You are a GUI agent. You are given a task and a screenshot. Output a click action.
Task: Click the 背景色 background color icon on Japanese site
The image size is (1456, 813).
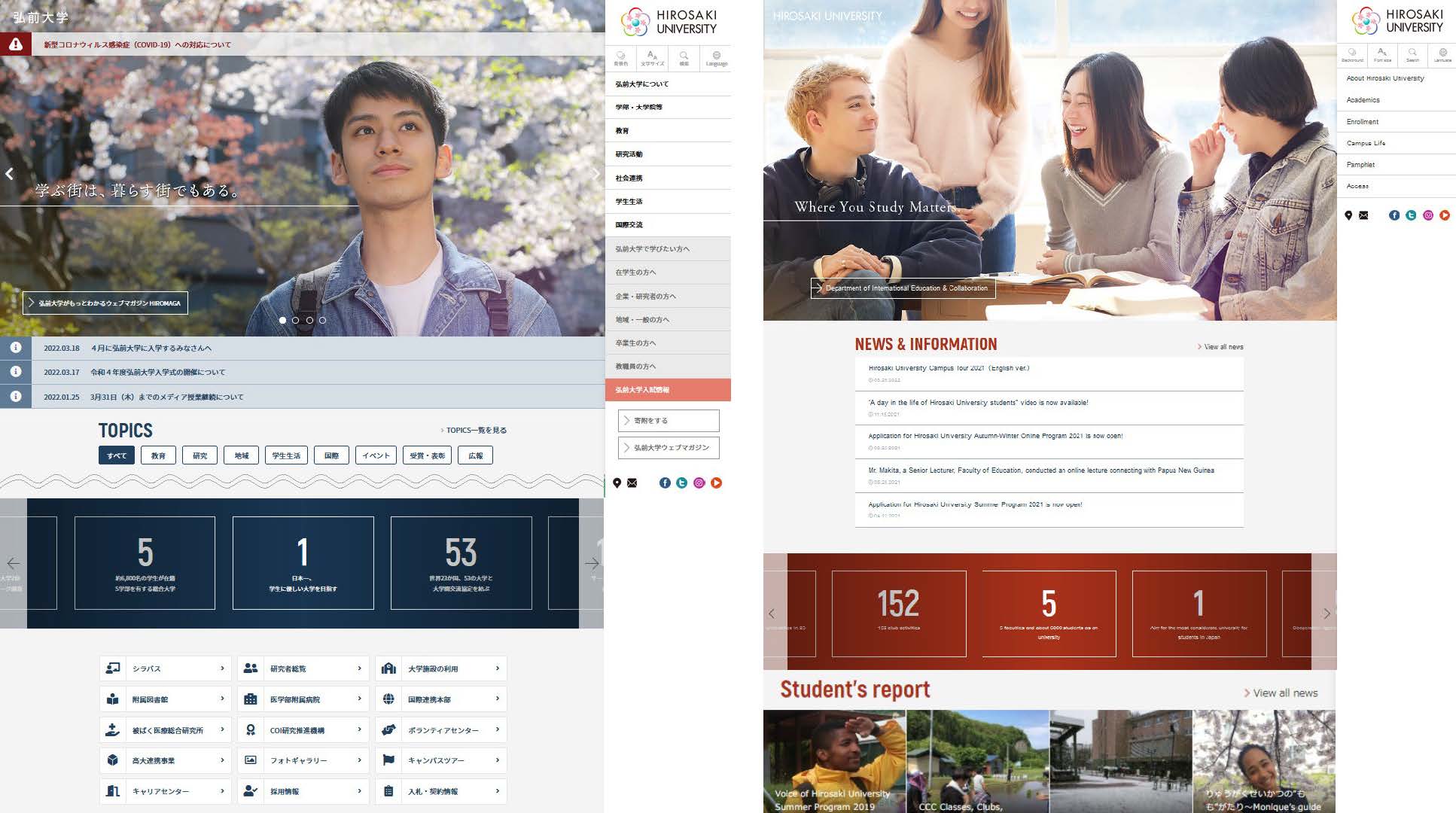click(621, 58)
